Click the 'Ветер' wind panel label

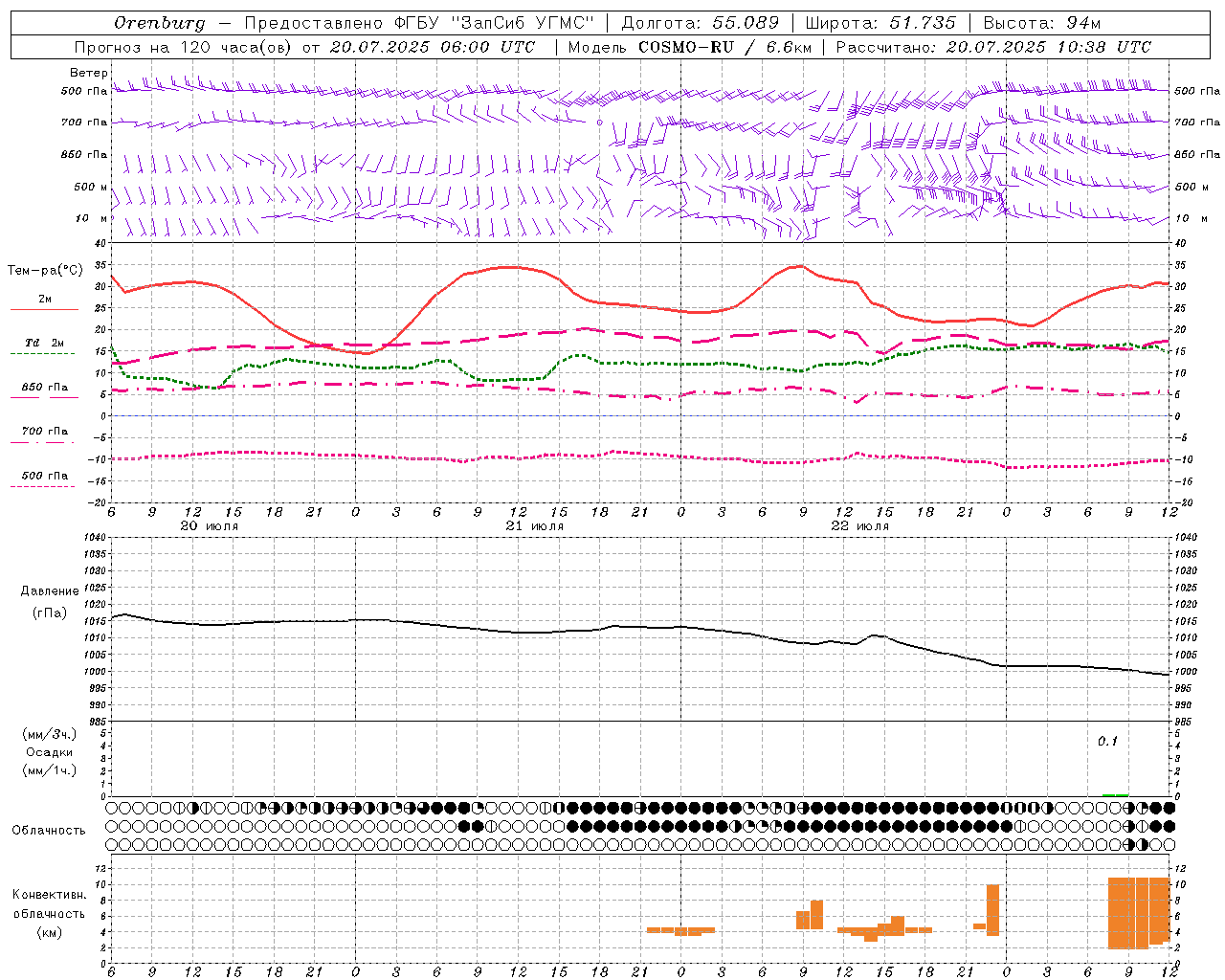point(89,73)
